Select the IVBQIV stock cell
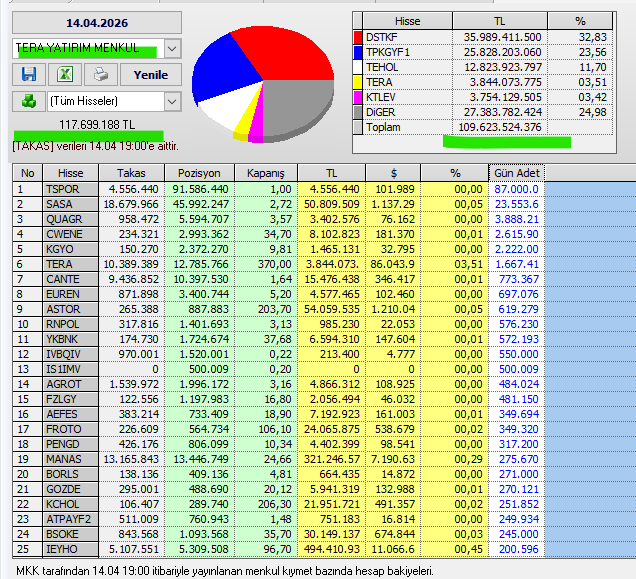Viewport: 636px width, 579px height. [71, 355]
